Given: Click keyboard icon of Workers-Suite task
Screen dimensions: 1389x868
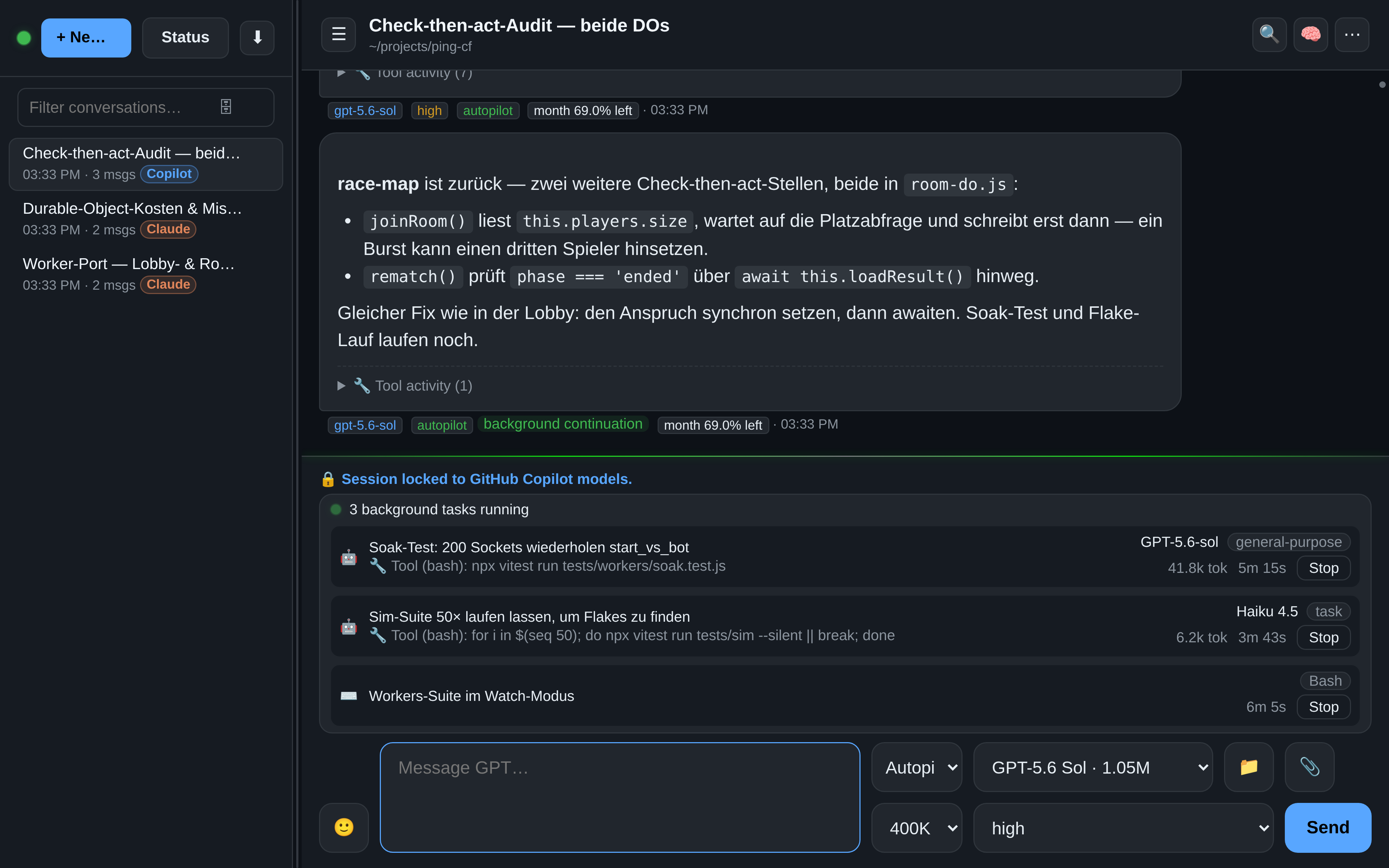Looking at the screenshot, I should [348, 696].
